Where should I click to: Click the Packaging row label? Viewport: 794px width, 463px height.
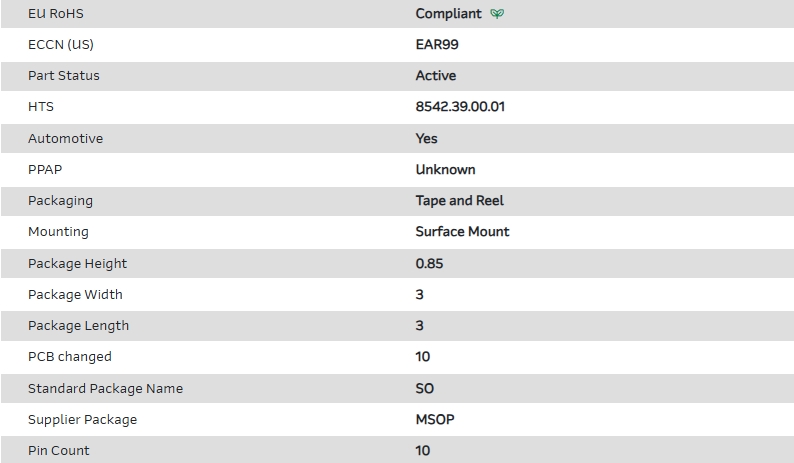click(x=60, y=200)
